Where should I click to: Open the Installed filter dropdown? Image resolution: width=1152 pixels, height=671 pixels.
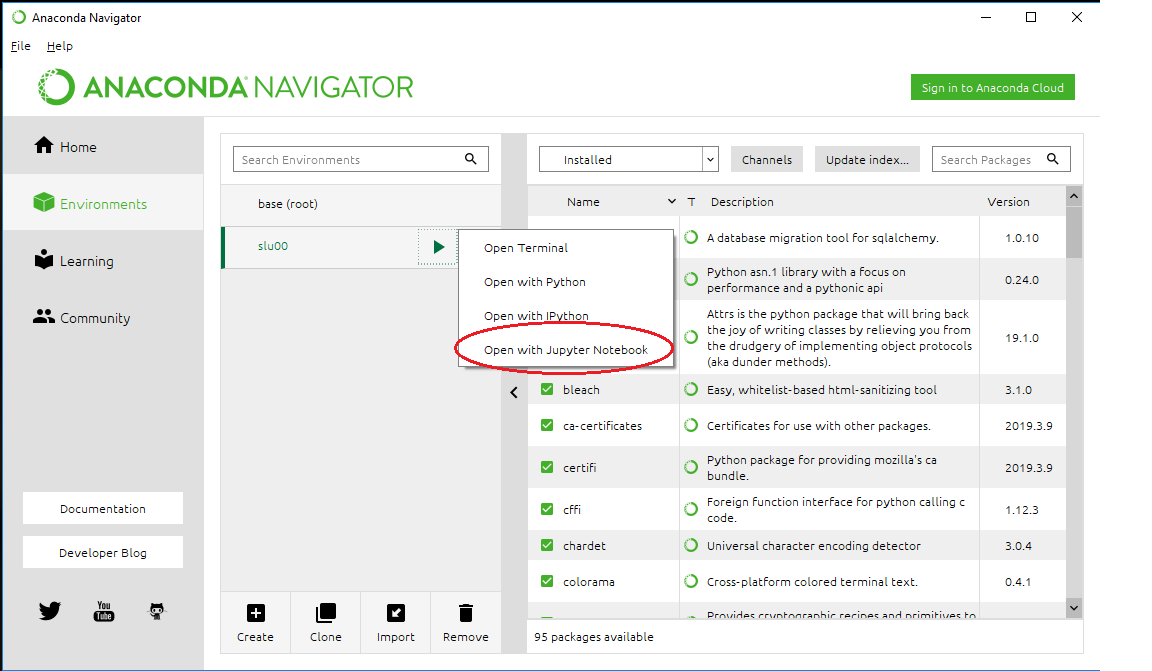628,159
